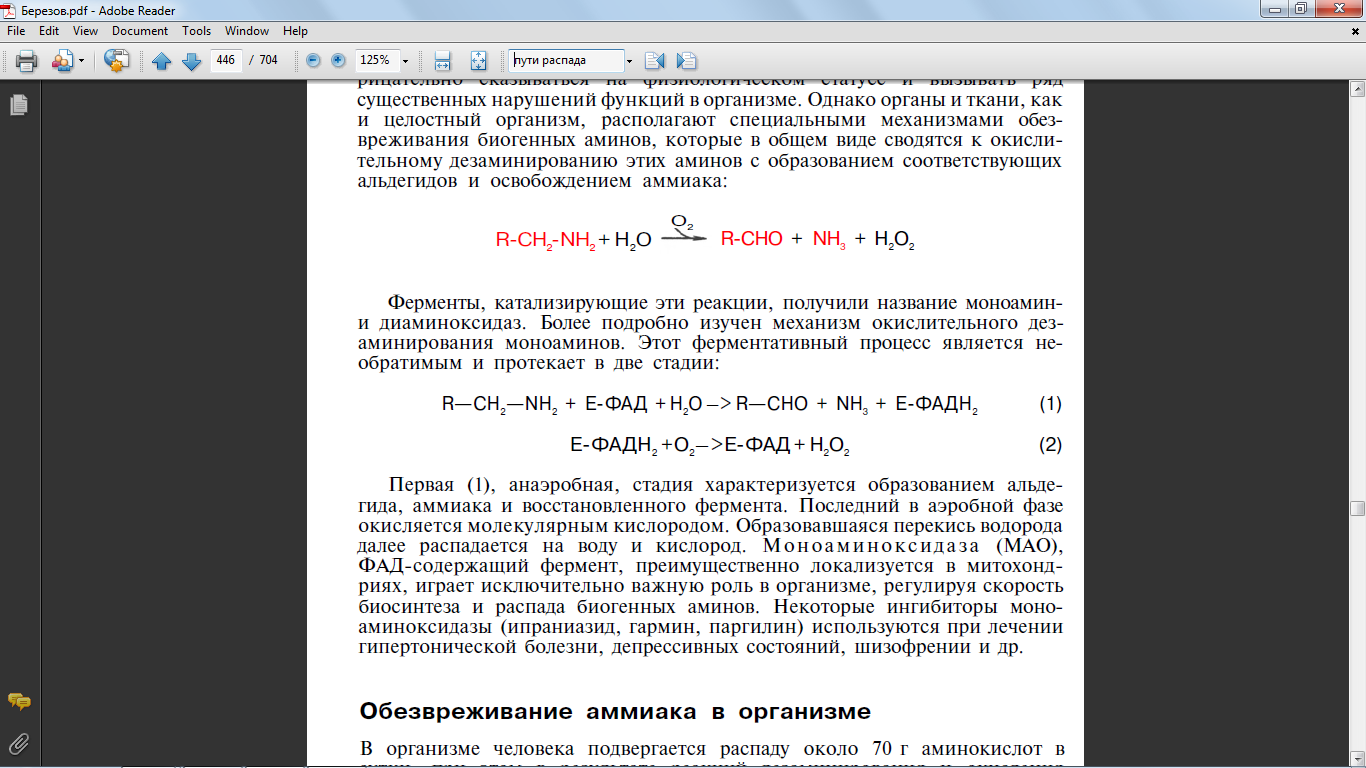Open the Window menu
Viewport: 1366px width, 768px height.
click(x=247, y=31)
